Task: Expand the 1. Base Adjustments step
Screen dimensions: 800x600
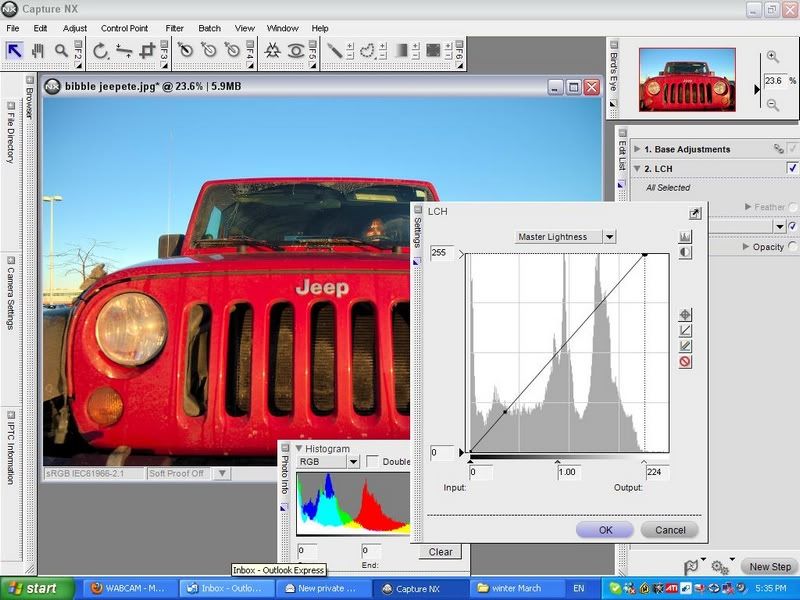Action: 636,149
